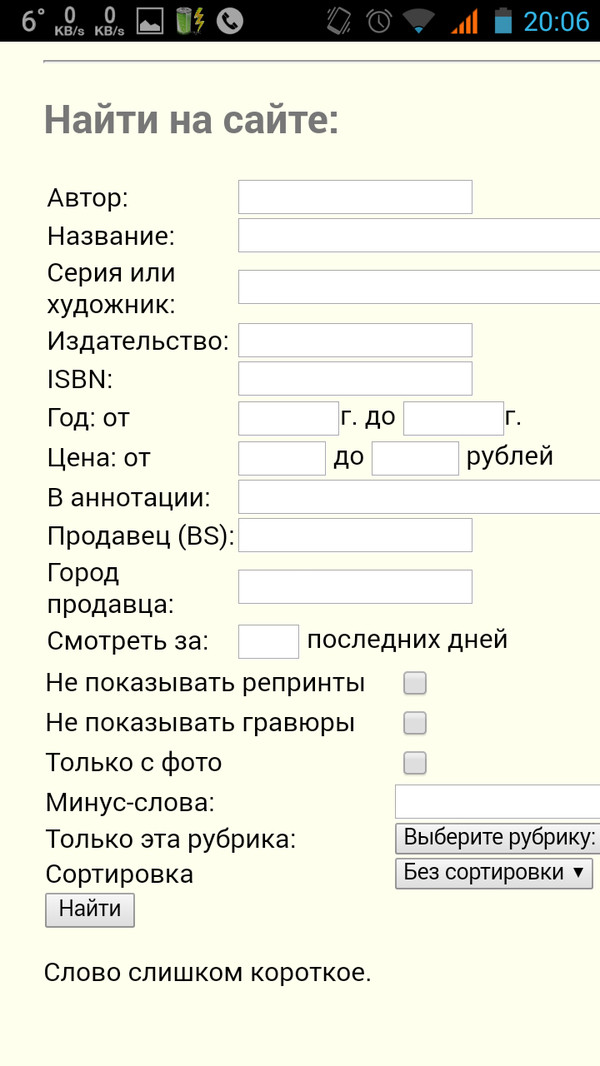Tap the phone call icon in status bar
The width and height of the screenshot is (600, 1066).
[230, 21]
